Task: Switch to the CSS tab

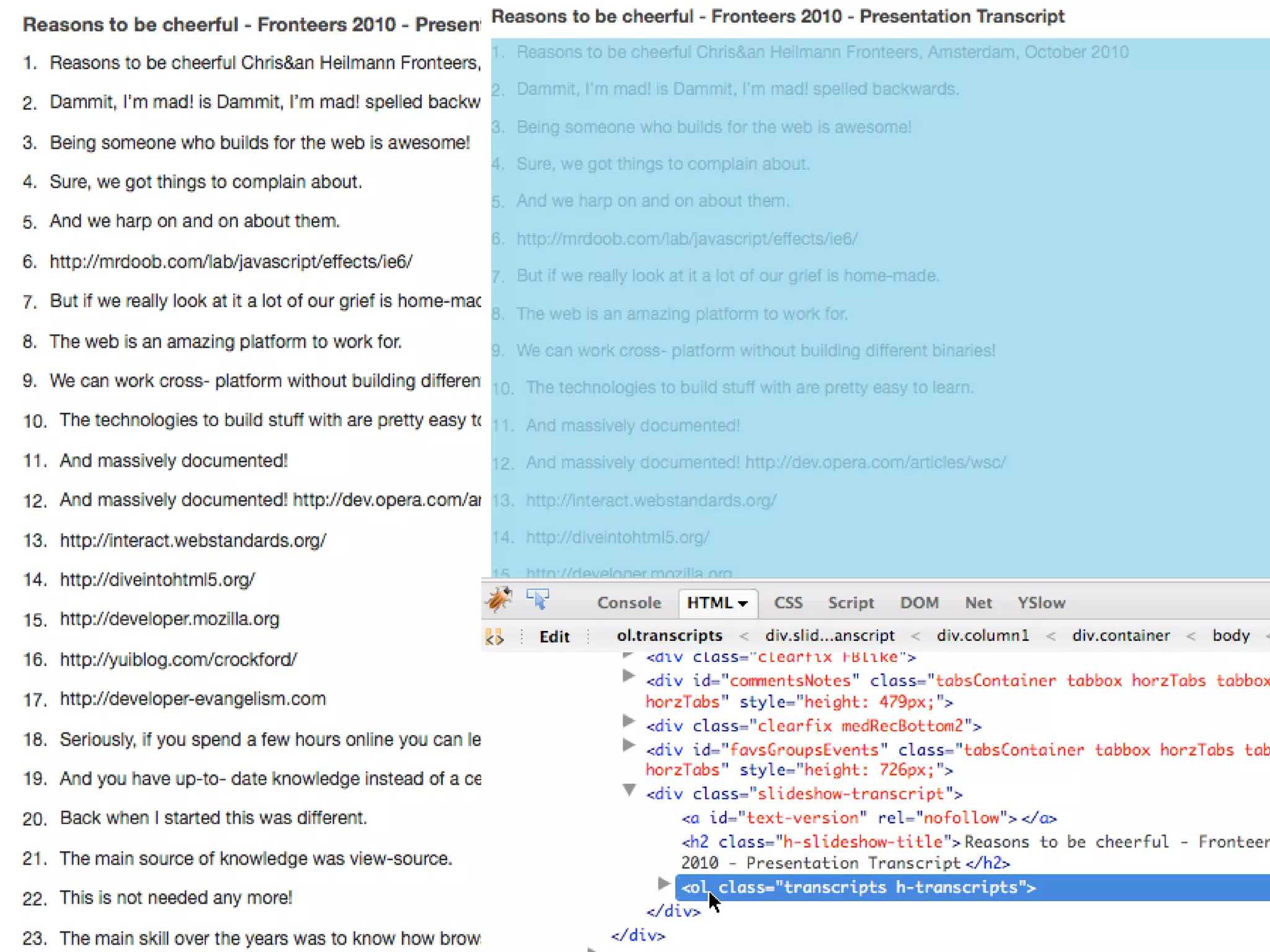Action: coord(788,603)
